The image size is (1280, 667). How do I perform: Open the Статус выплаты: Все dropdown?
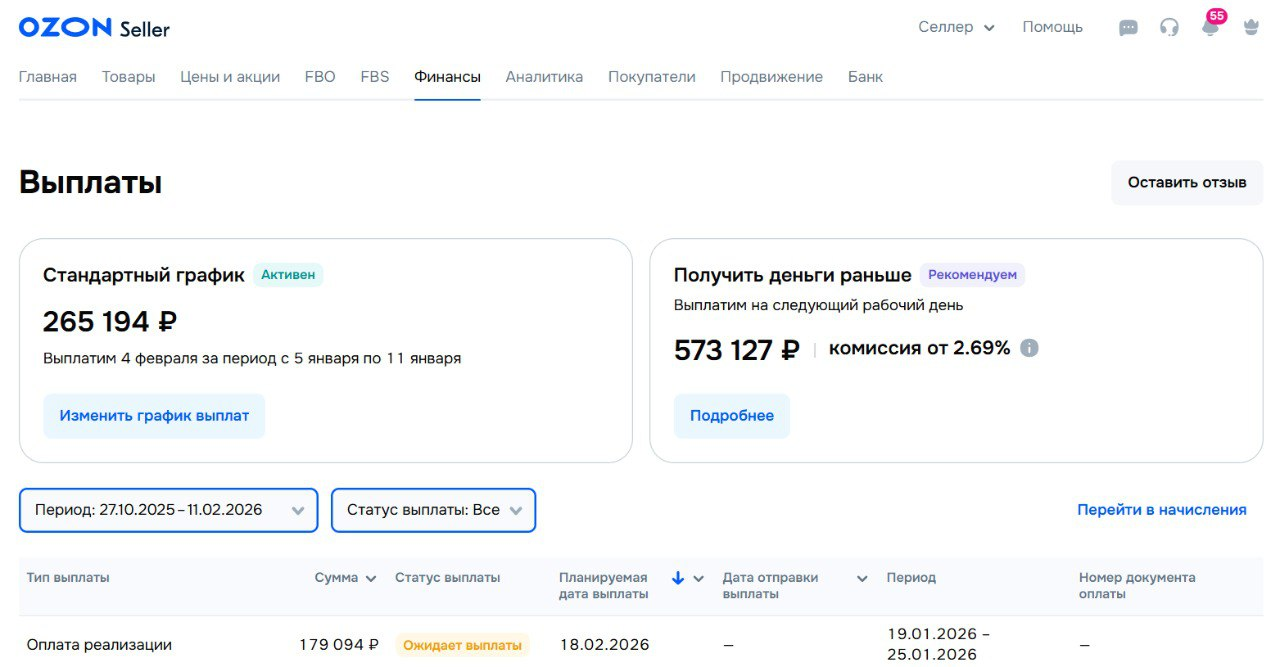(x=433, y=510)
